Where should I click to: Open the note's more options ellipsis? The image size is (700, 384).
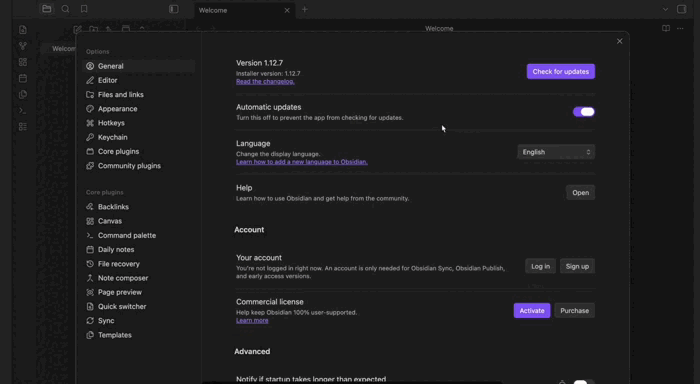680,28
